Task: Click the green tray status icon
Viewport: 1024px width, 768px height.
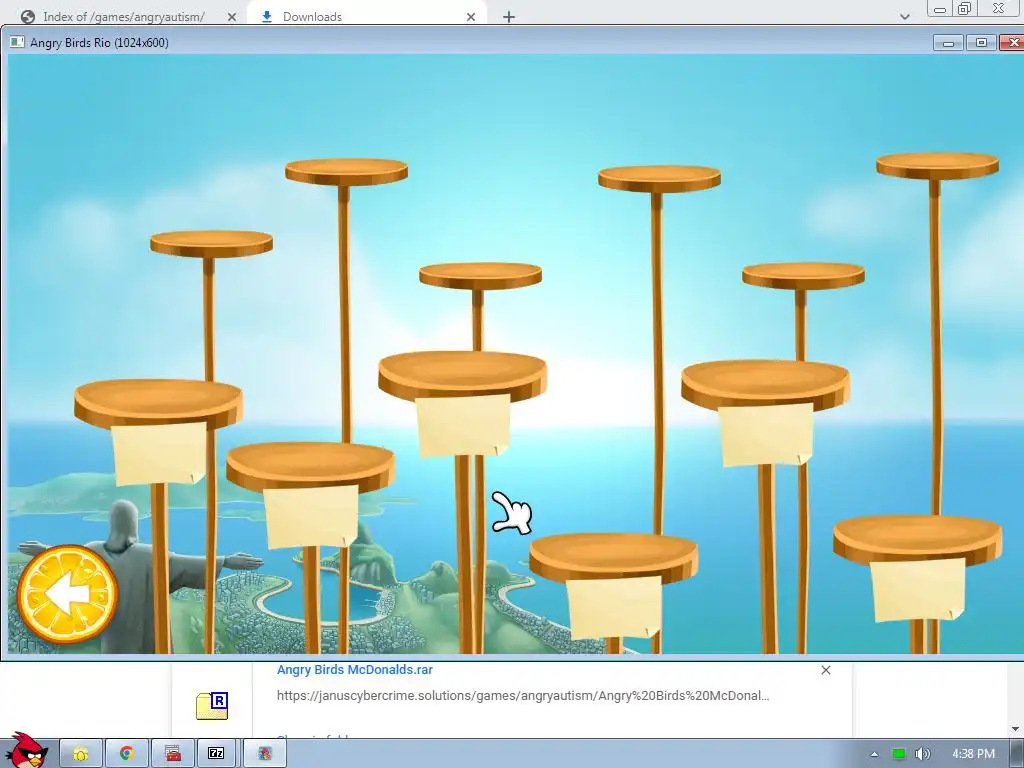Action: point(899,754)
